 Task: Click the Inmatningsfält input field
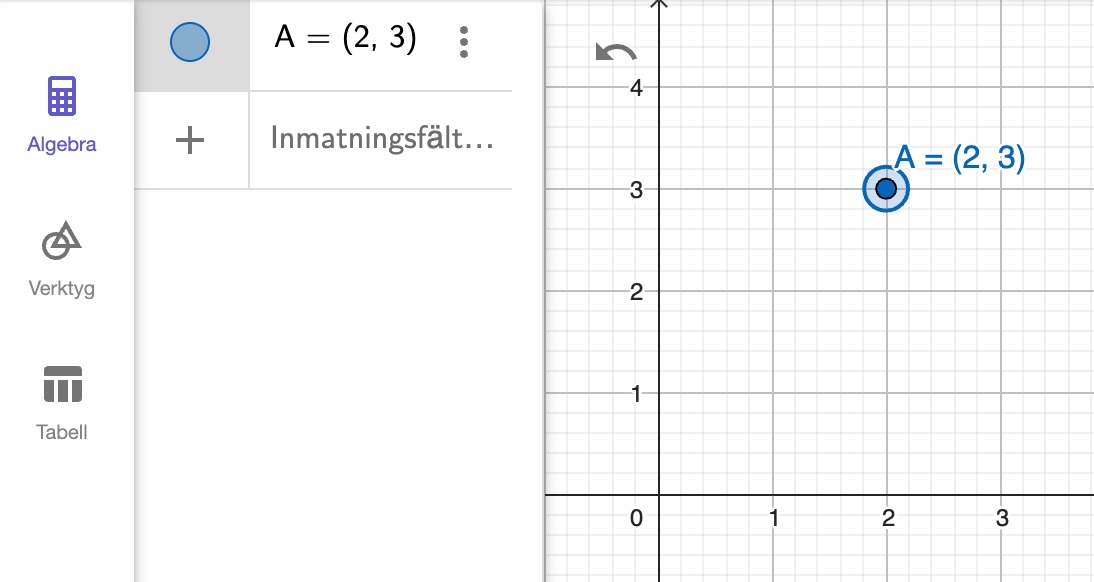(x=380, y=139)
